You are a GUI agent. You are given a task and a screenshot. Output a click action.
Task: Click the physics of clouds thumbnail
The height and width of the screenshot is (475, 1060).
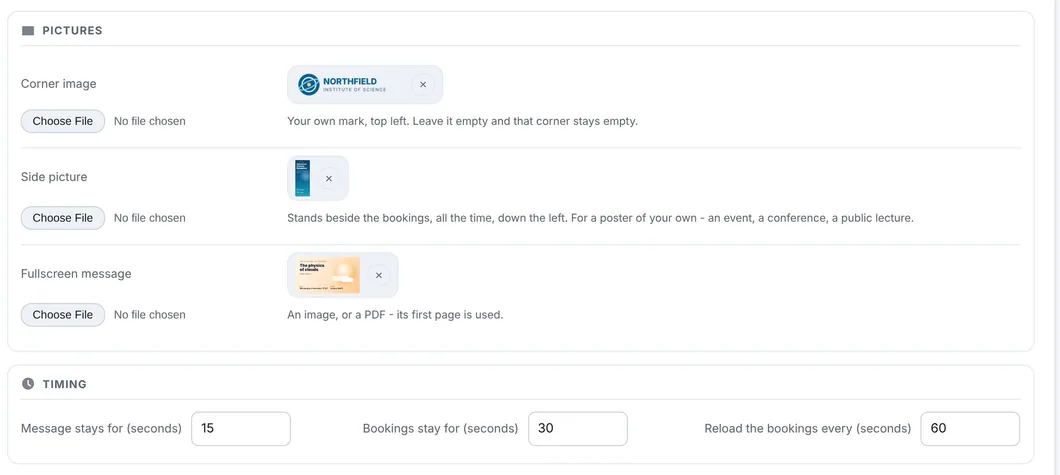(329, 275)
